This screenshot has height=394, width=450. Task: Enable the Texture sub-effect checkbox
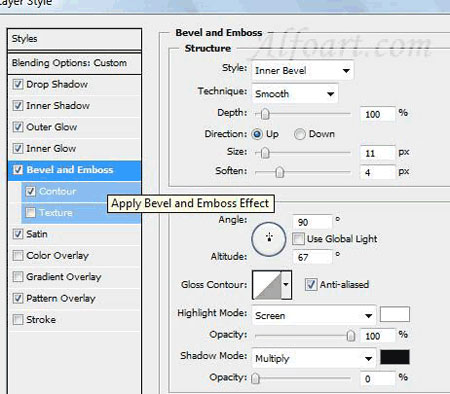pos(30,213)
